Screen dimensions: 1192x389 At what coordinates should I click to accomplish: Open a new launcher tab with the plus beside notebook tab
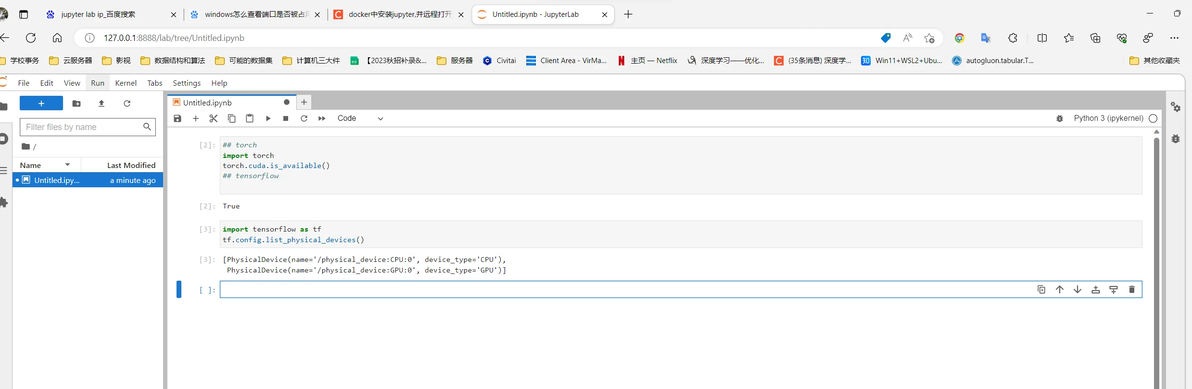tap(303, 102)
